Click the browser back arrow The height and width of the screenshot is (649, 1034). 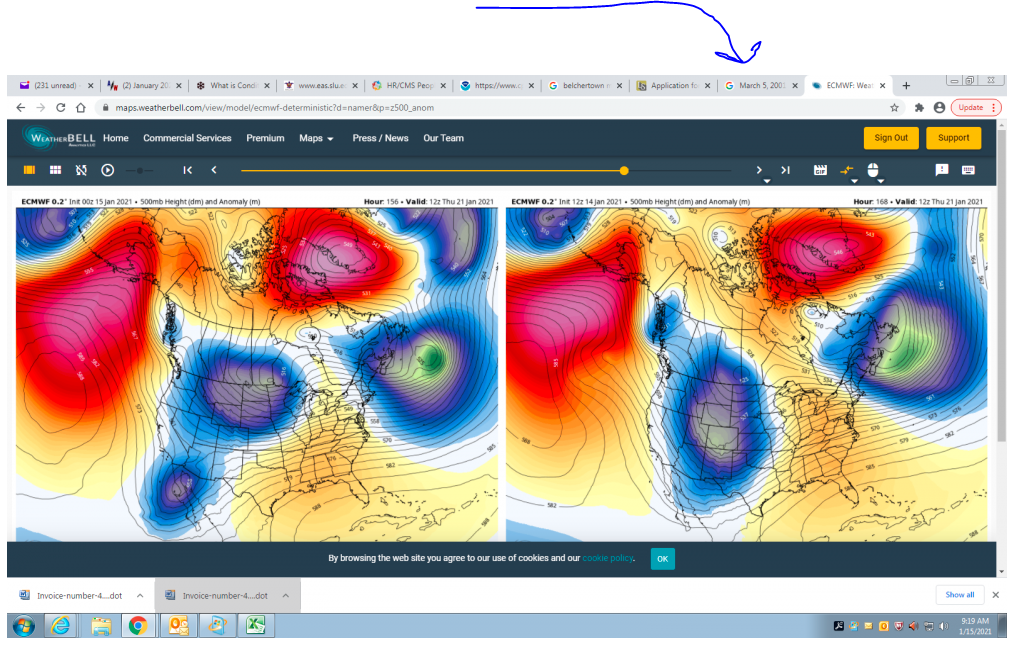click(20, 108)
